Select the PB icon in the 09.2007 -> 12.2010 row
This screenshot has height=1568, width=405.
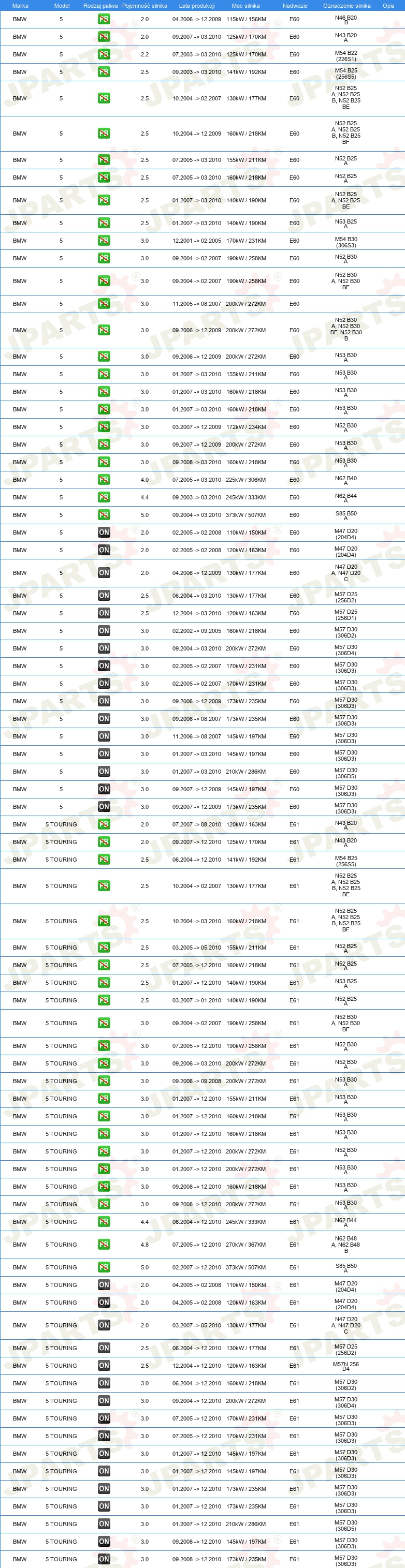(x=104, y=842)
